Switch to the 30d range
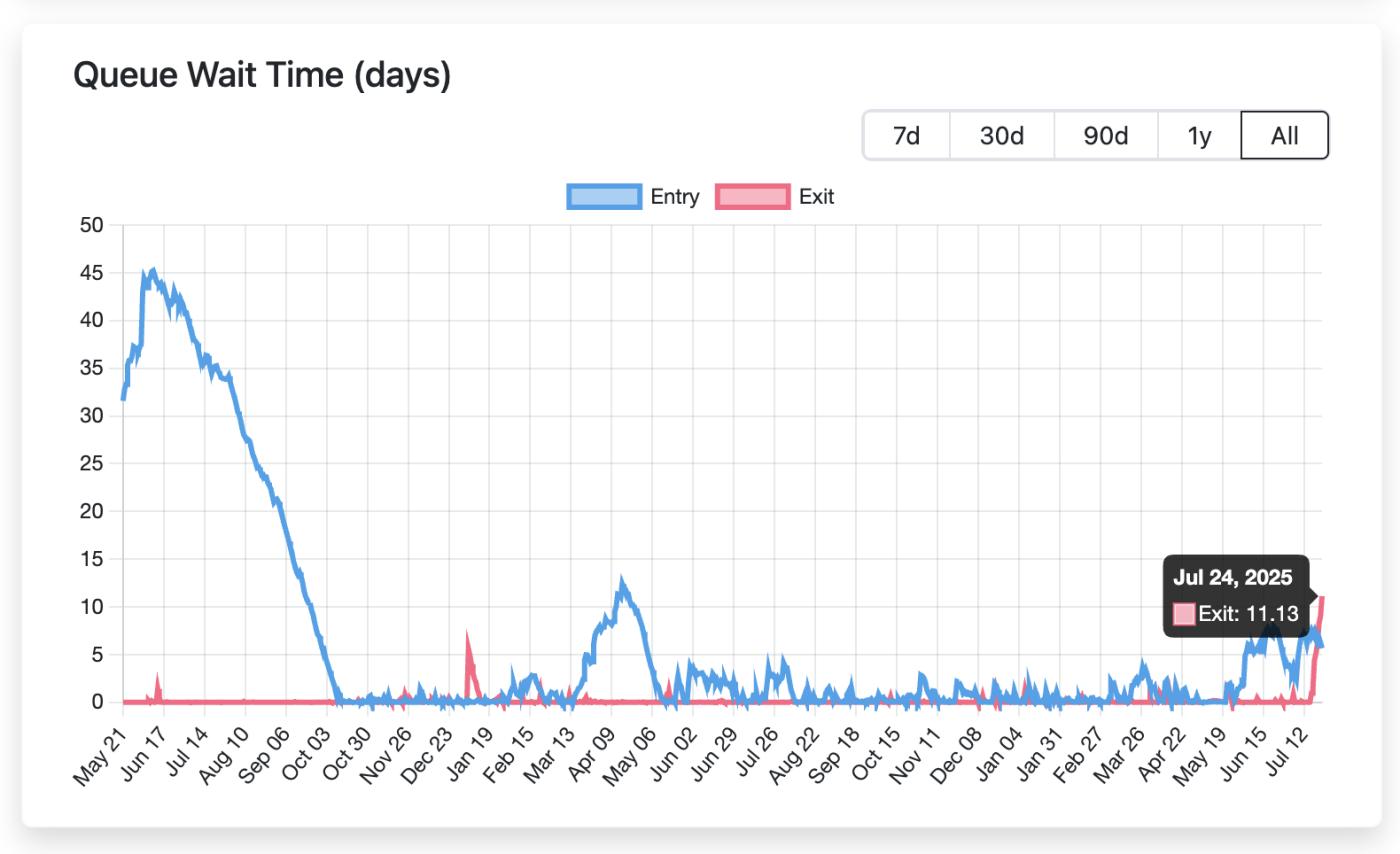 [x=1001, y=135]
